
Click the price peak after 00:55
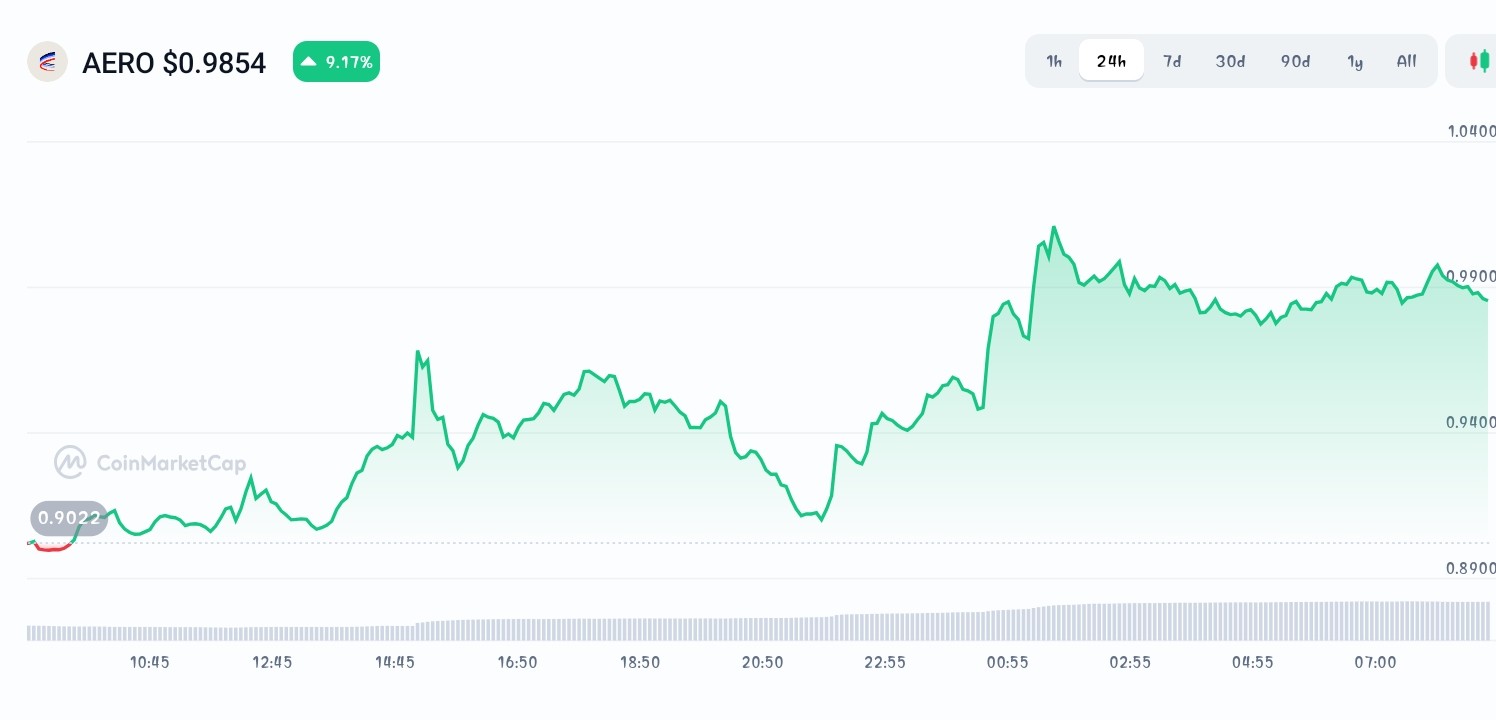pos(1053,228)
